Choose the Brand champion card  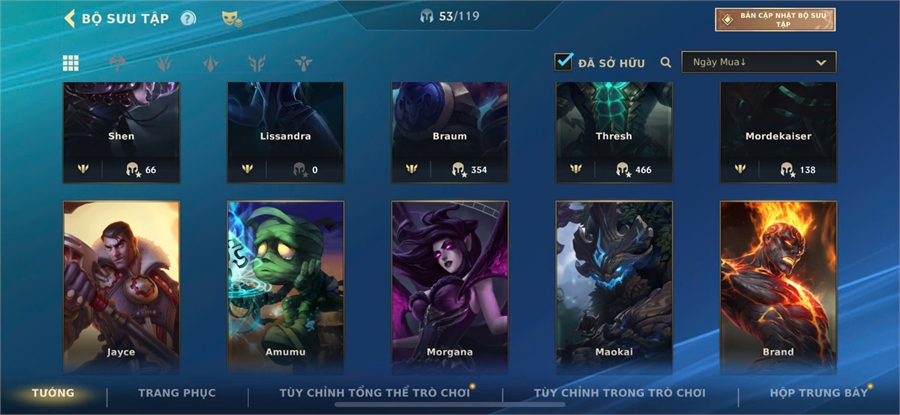coord(778,288)
